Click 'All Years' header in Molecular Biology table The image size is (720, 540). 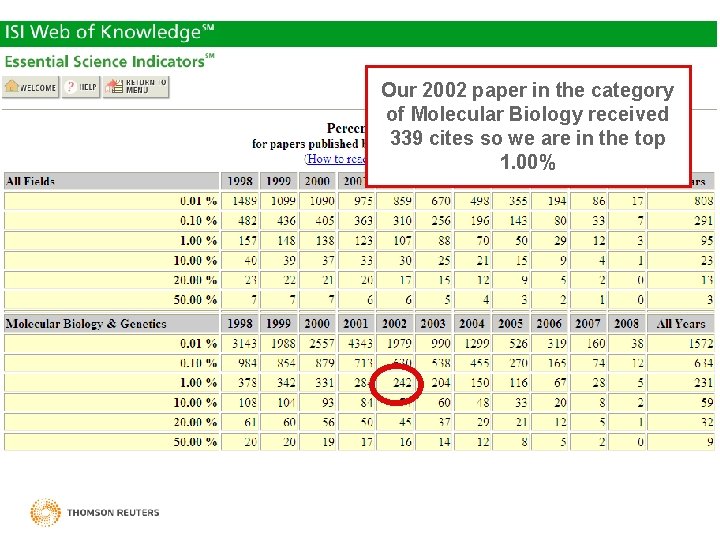point(681,324)
